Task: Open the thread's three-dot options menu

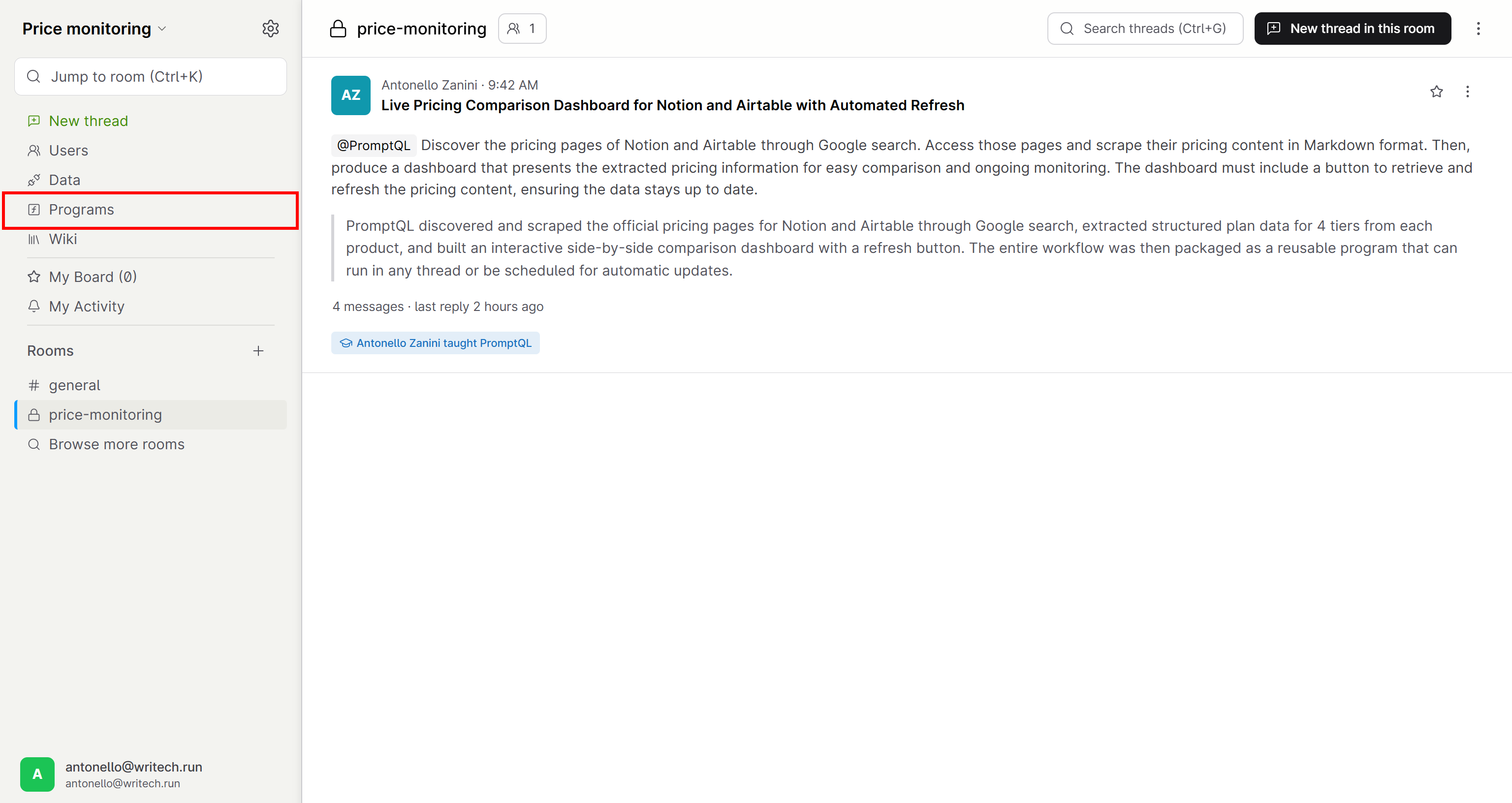Action: point(1467,92)
